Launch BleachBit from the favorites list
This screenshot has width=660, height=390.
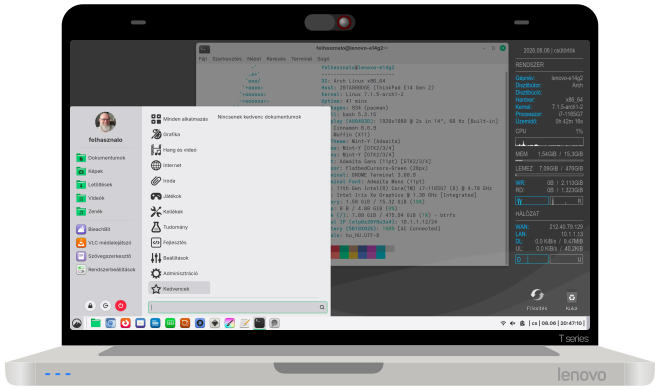coord(93,229)
